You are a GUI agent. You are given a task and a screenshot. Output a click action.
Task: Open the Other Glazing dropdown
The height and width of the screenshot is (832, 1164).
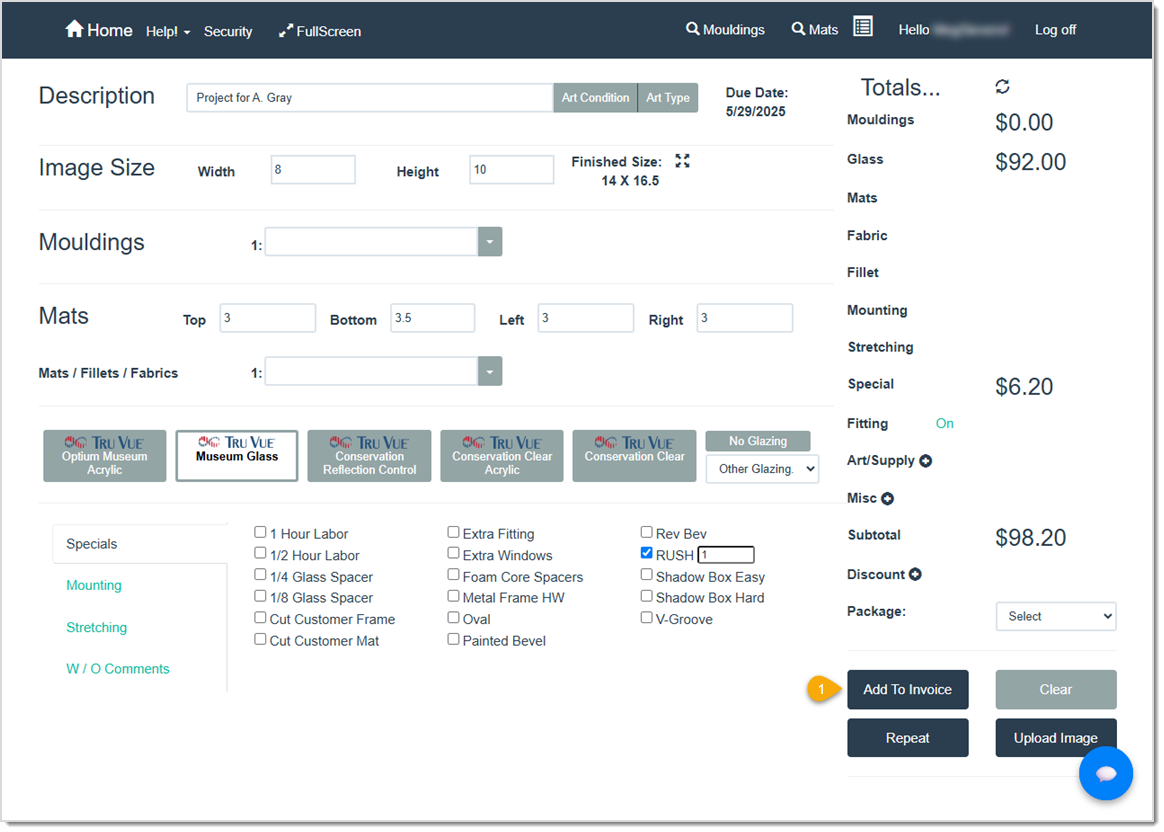click(762, 468)
